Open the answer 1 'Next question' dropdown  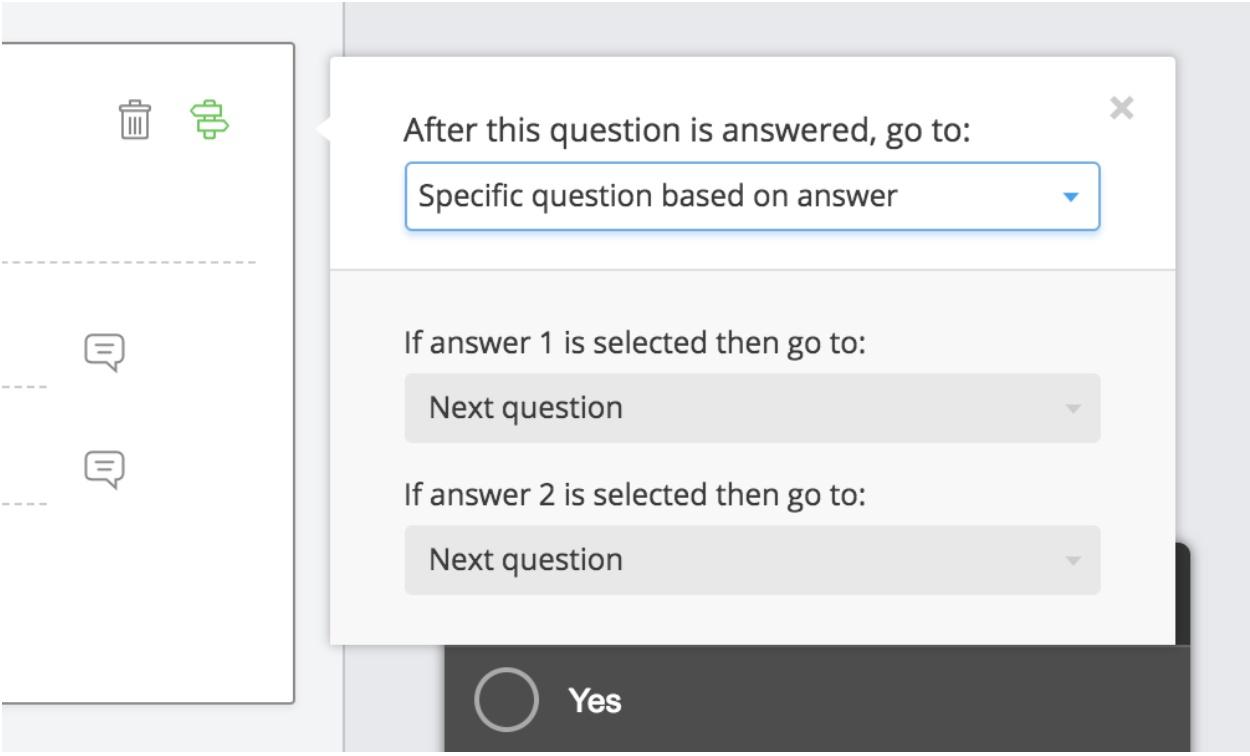(x=752, y=408)
